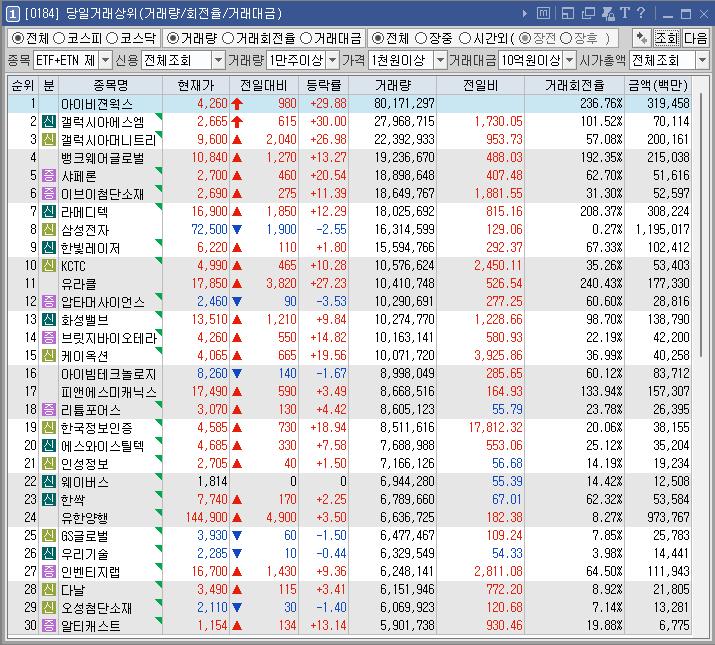Click the 신 badge next to 삼성전자
This screenshot has height=645, width=715.
[x=49, y=229]
